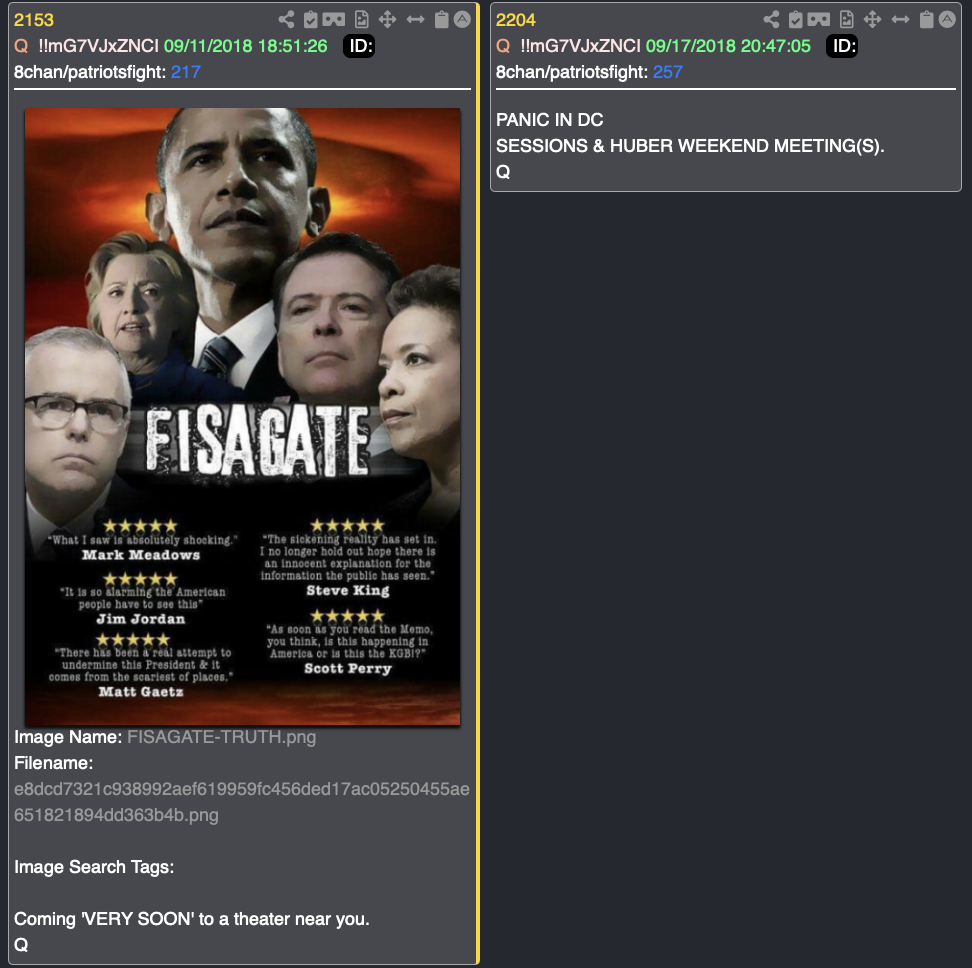Click the horizontal resize arrow on post 2153
Image resolution: width=972 pixels, height=968 pixels.
pyautogui.click(x=415, y=20)
